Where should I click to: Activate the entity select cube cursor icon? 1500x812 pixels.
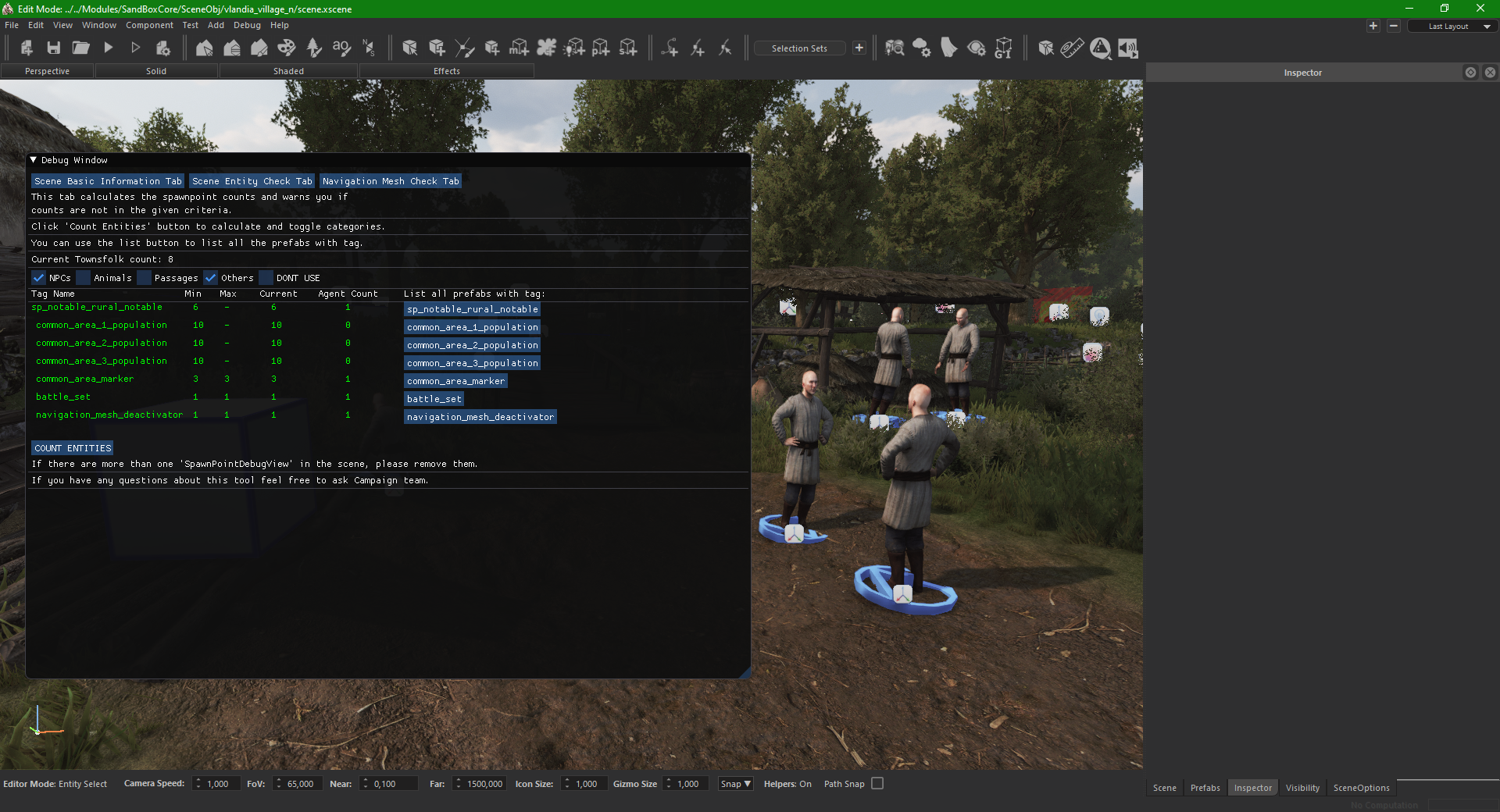point(409,48)
